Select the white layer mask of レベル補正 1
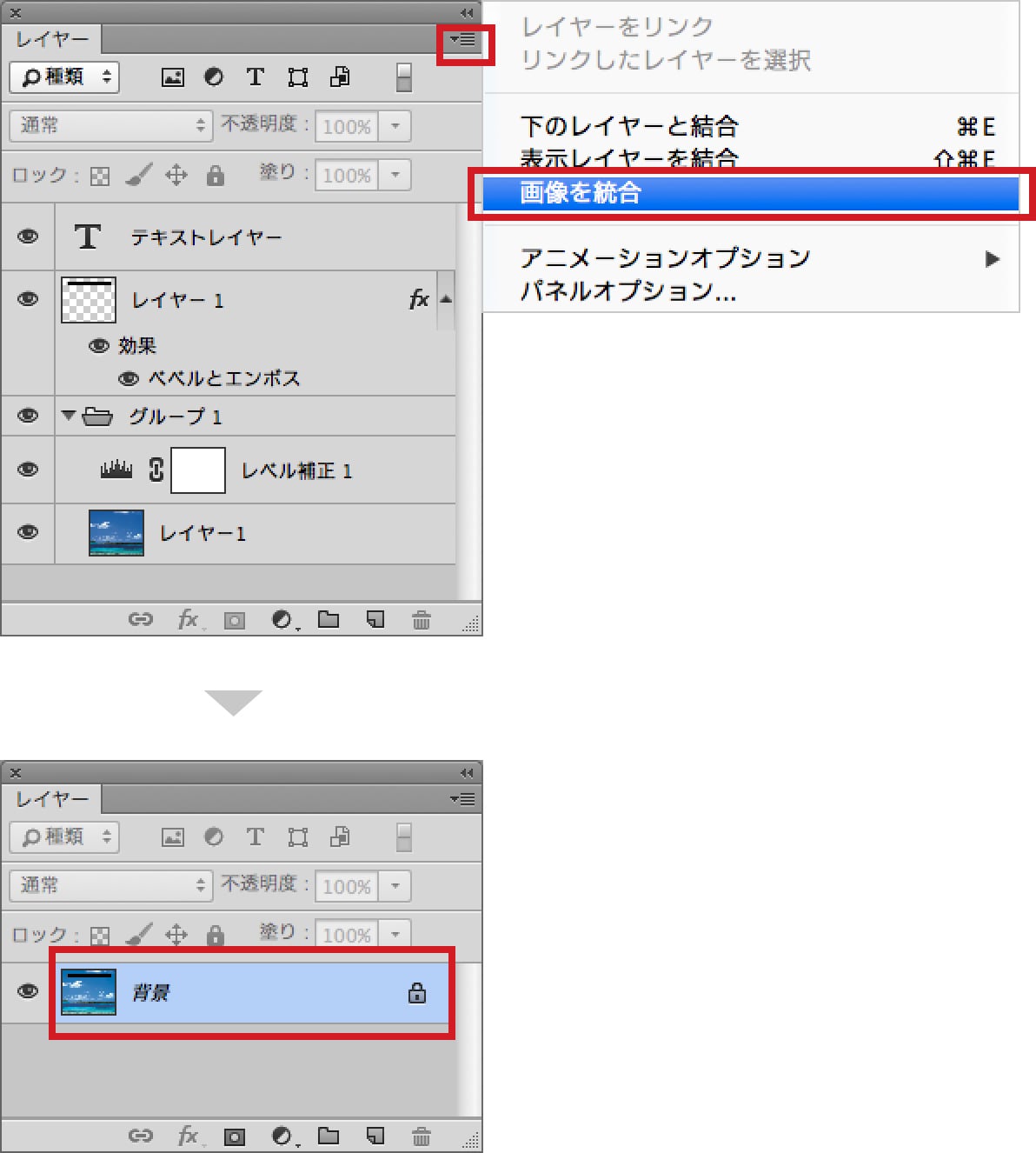This screenshot has height=1153, width=1036. coord(198,470)
